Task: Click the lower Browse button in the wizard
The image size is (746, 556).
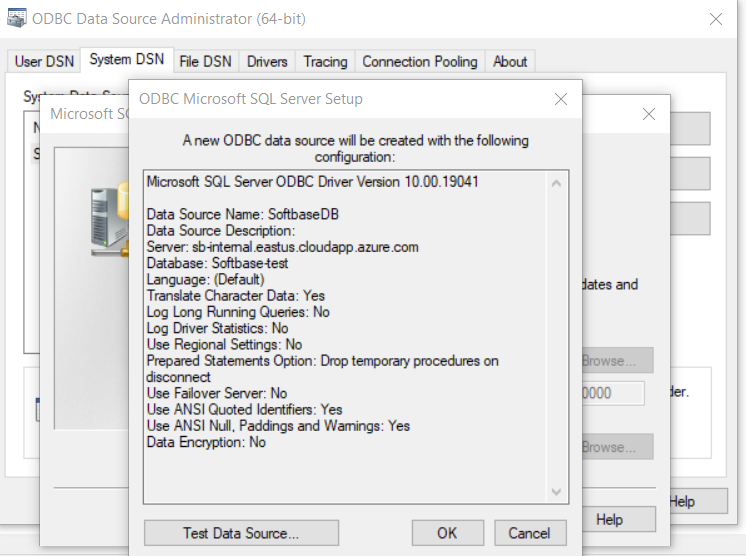Action: tap(617, 447)
